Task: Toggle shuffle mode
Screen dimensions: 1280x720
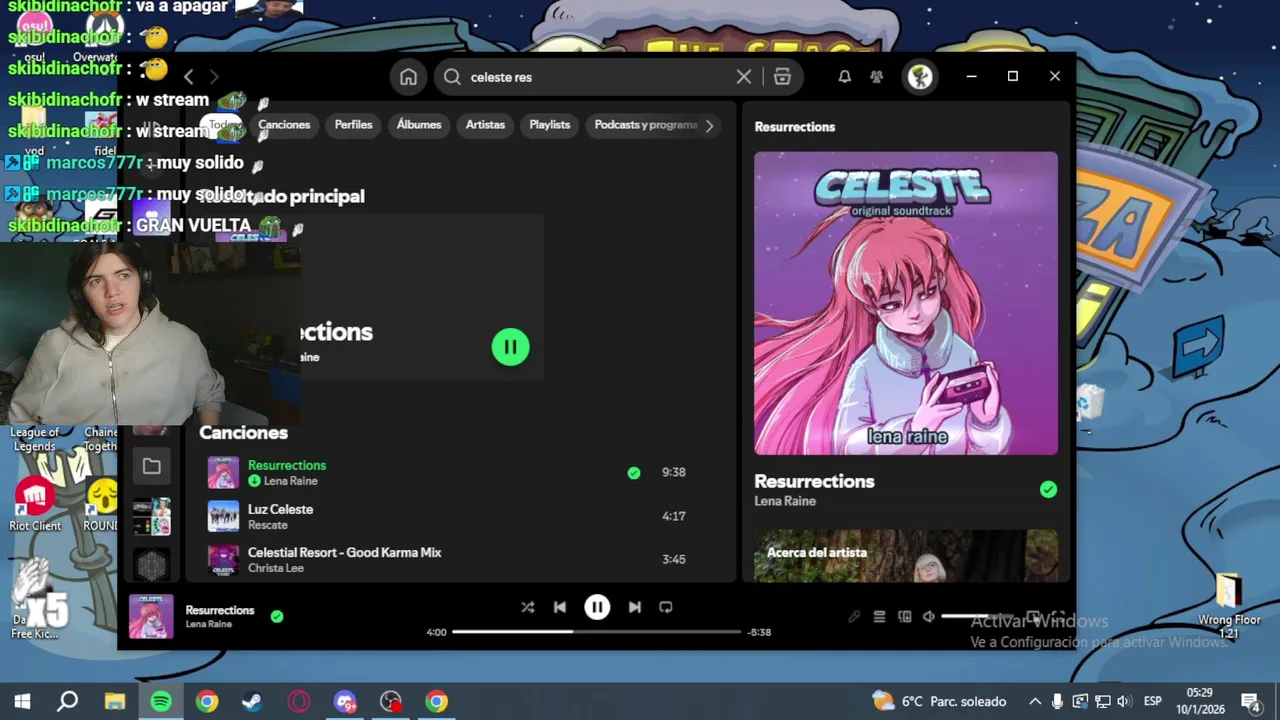Action: (527, 607)
